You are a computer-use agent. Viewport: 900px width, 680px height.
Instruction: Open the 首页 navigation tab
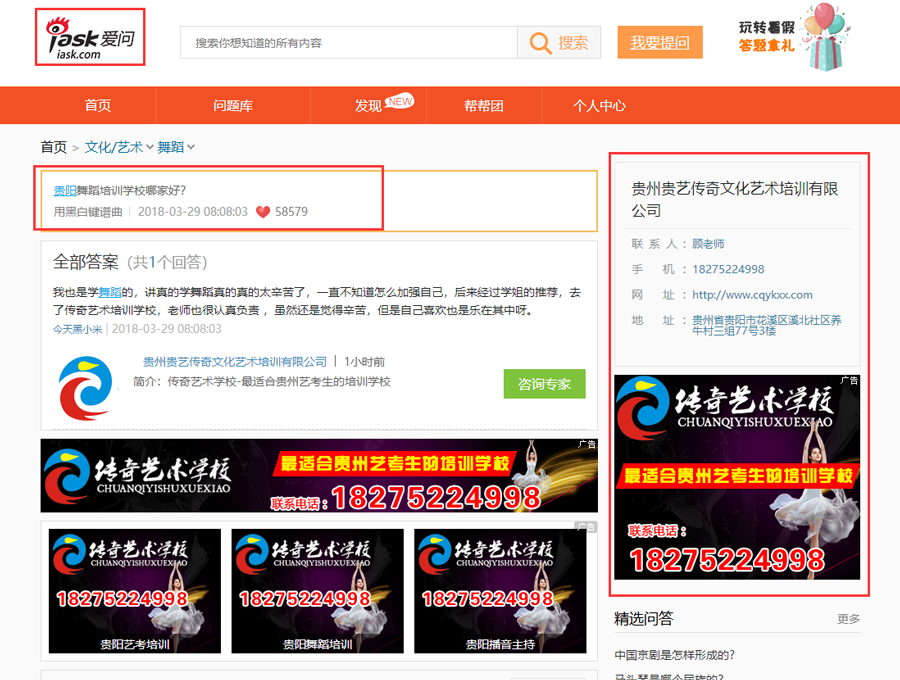pyautogui.click(x=98, y=106)
